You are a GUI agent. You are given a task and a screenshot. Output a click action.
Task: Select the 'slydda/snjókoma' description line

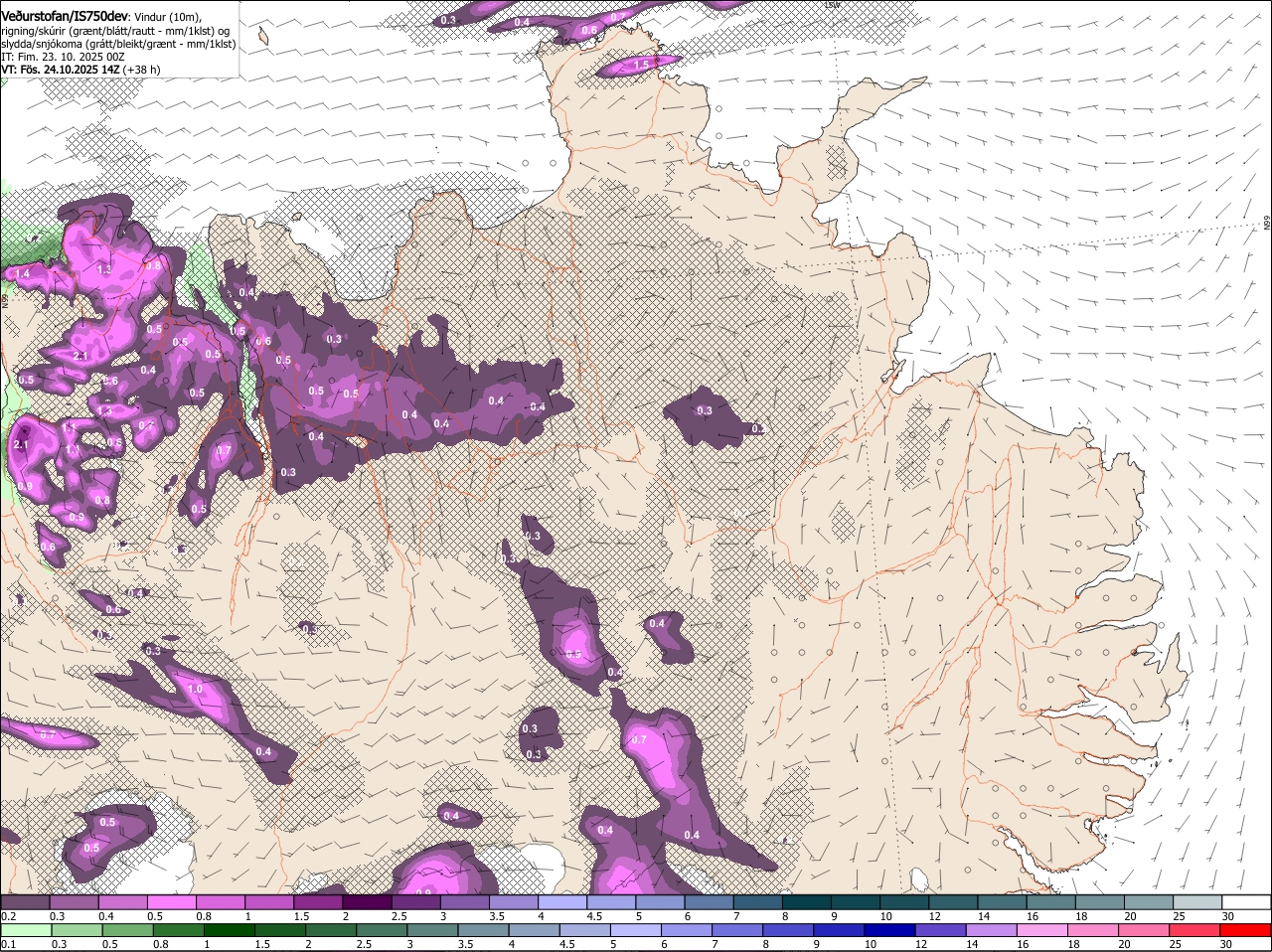pyautogui.click(x=118, y=44)
